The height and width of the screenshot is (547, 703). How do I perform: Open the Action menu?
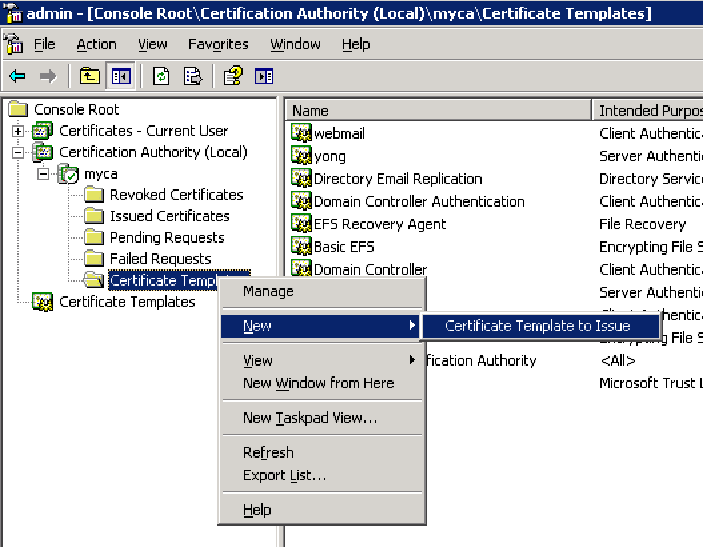click(96, 44)
